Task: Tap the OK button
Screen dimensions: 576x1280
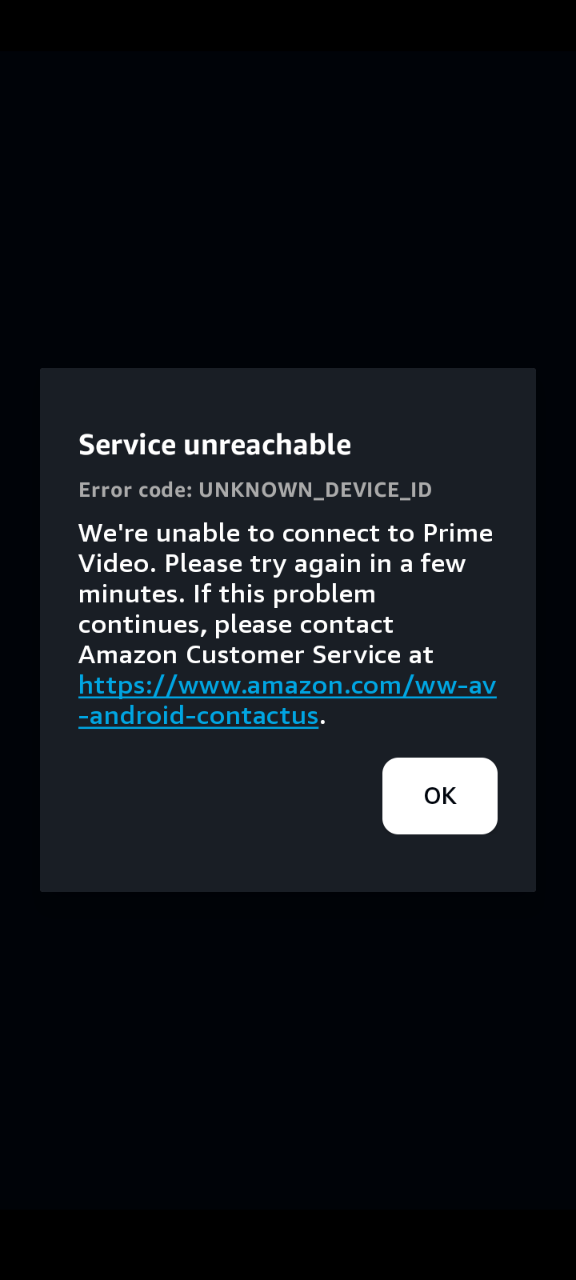Action: click(440, 796)
